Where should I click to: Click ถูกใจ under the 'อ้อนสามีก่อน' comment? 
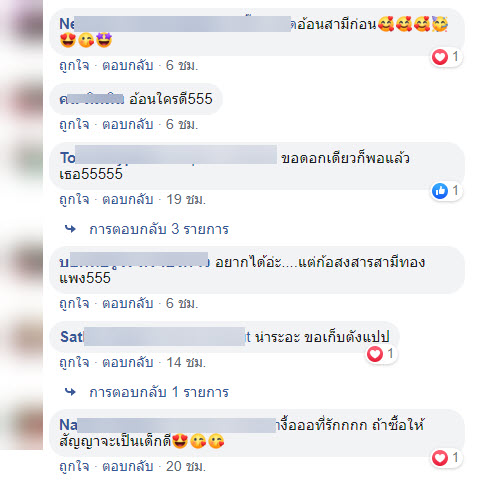coord(74,66)
